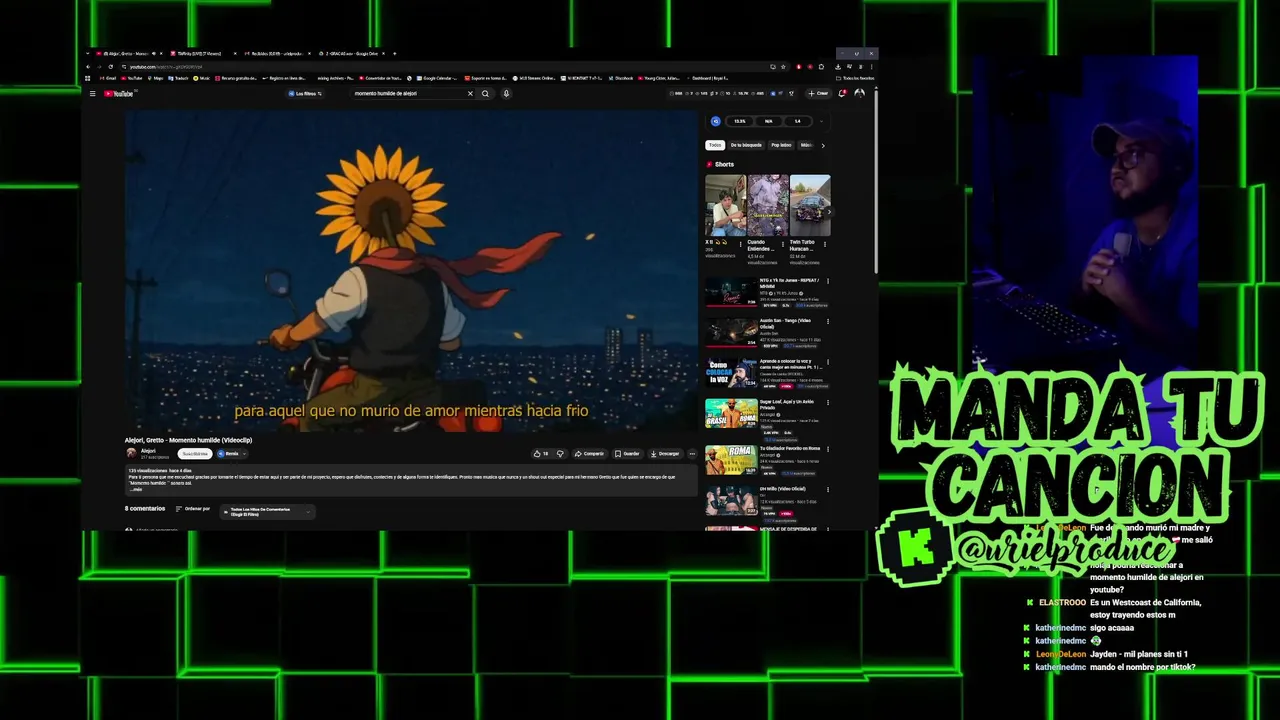Switch to the Google Drive browser tab
1280x720 pixels.
pos(352,53)
